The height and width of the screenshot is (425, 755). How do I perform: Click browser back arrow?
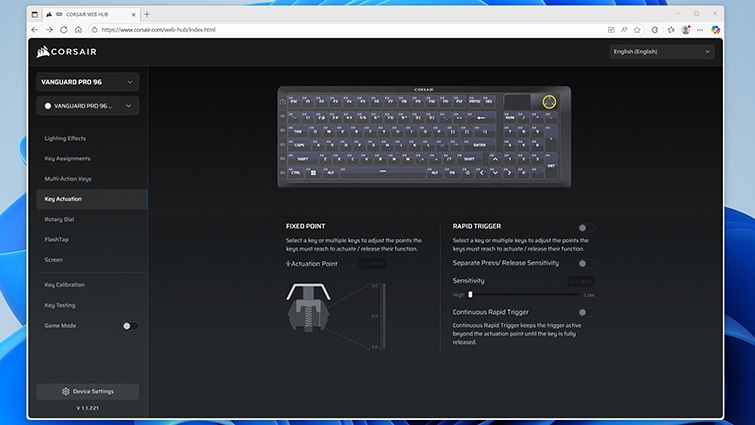[x=34, y=30]
